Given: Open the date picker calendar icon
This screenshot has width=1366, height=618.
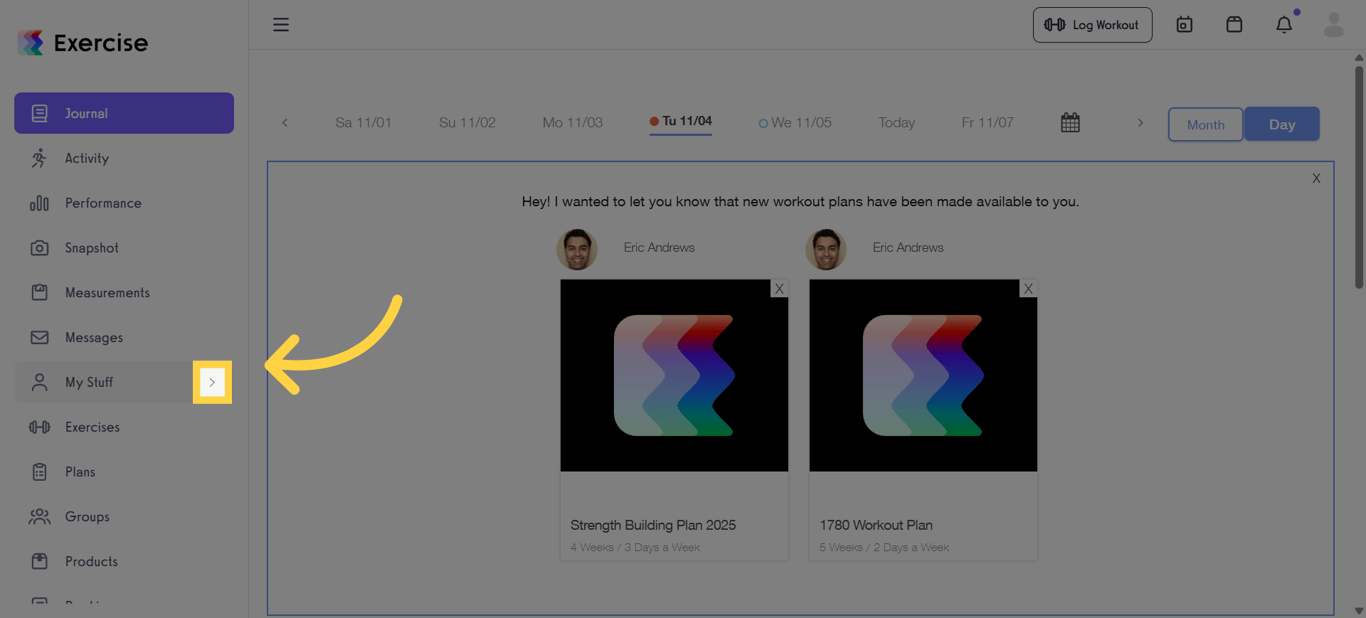Looking at the screenshot, I should 1070,123.
